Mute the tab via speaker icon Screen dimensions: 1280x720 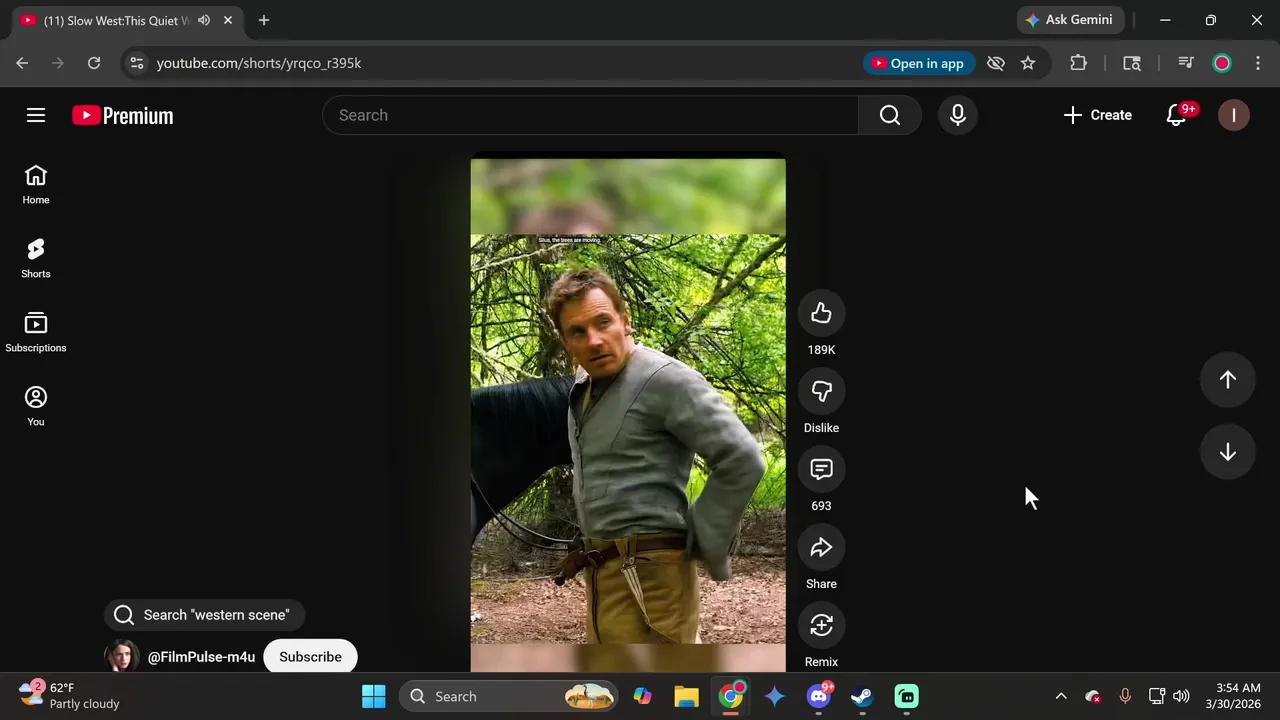point(204,20)
